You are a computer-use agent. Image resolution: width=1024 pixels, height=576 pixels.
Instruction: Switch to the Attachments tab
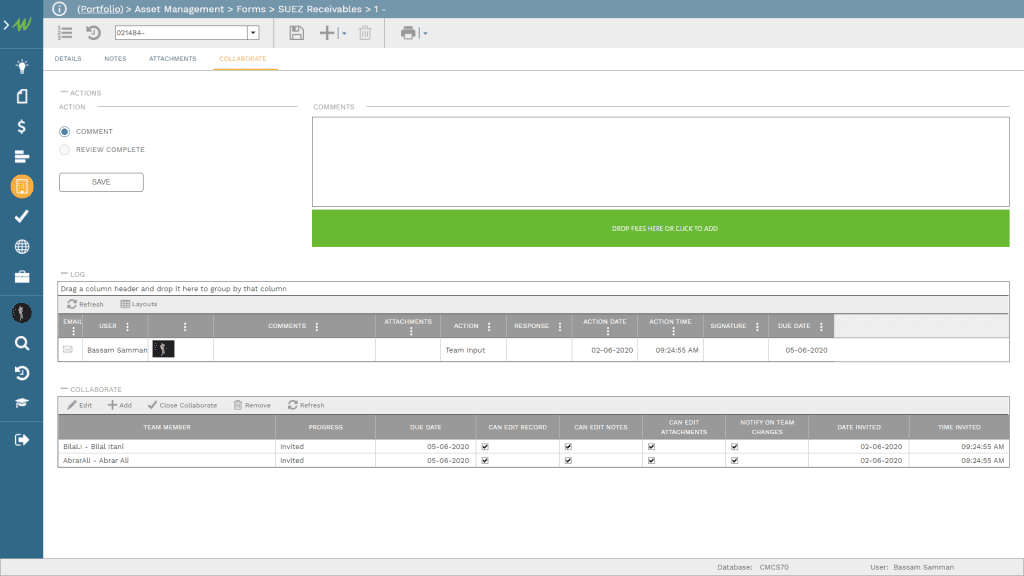point(172,58)
